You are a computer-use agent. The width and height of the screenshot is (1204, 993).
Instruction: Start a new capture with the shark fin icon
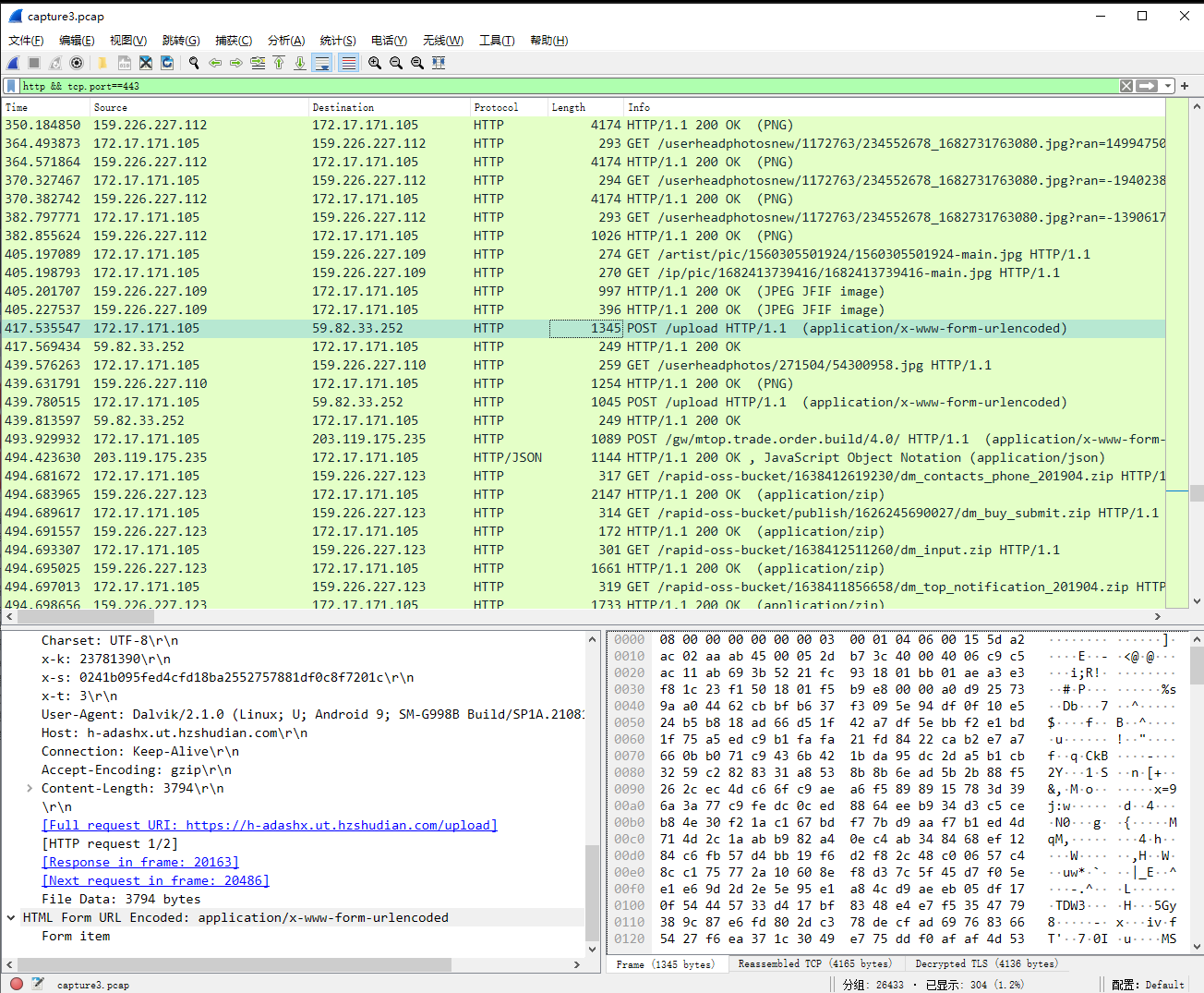13,63
